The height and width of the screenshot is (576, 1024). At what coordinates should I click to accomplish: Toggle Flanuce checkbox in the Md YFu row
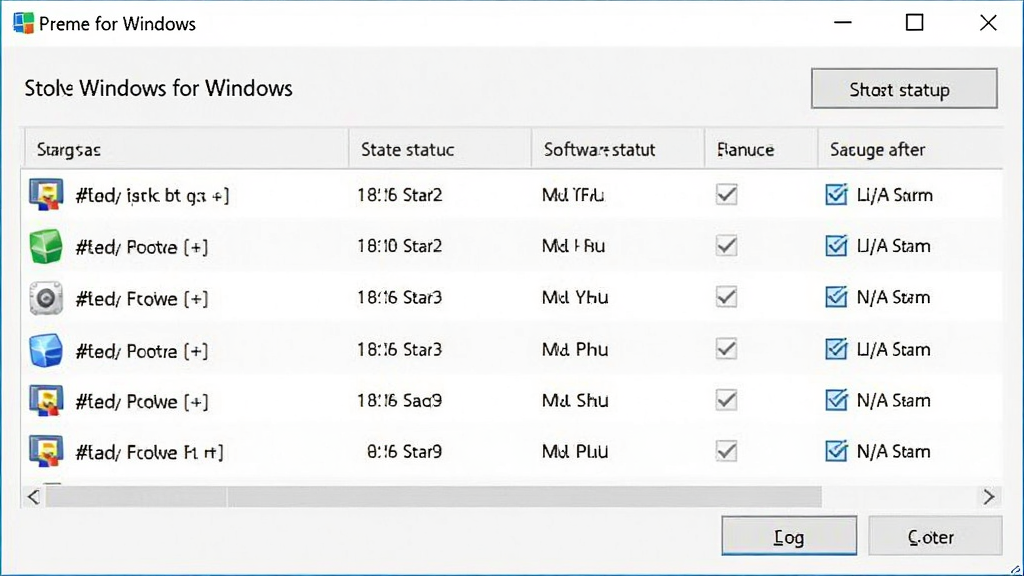[x=726, y=194]
